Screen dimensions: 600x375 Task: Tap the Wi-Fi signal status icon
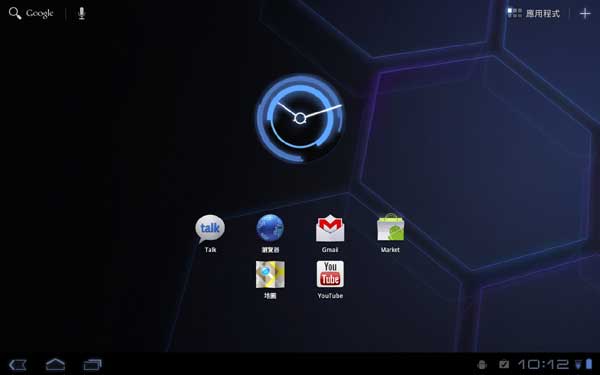click(578, 364)
